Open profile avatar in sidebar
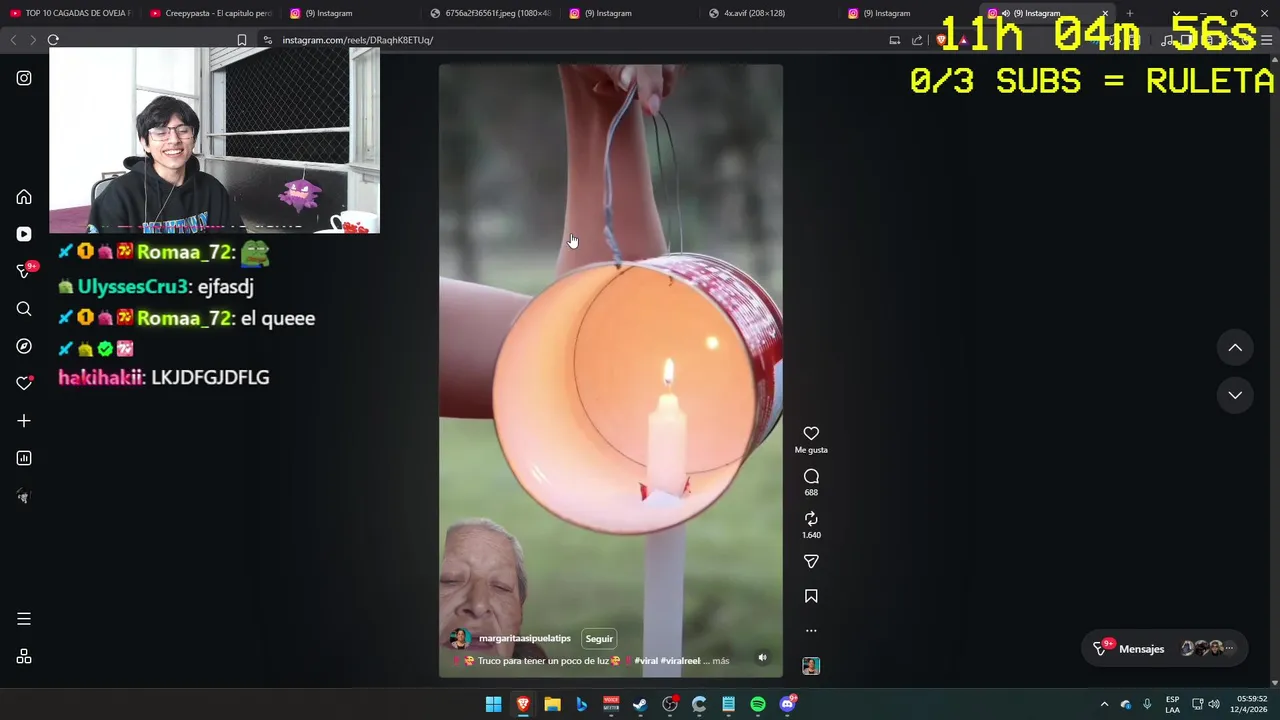This screenshot has width=1280, height=720. [24, 496]
